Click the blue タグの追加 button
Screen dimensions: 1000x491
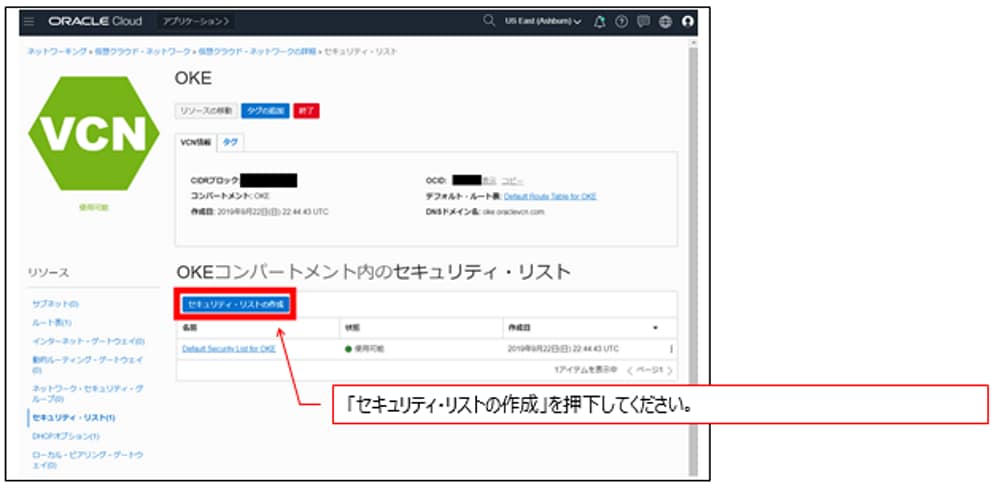click(265, 111)
